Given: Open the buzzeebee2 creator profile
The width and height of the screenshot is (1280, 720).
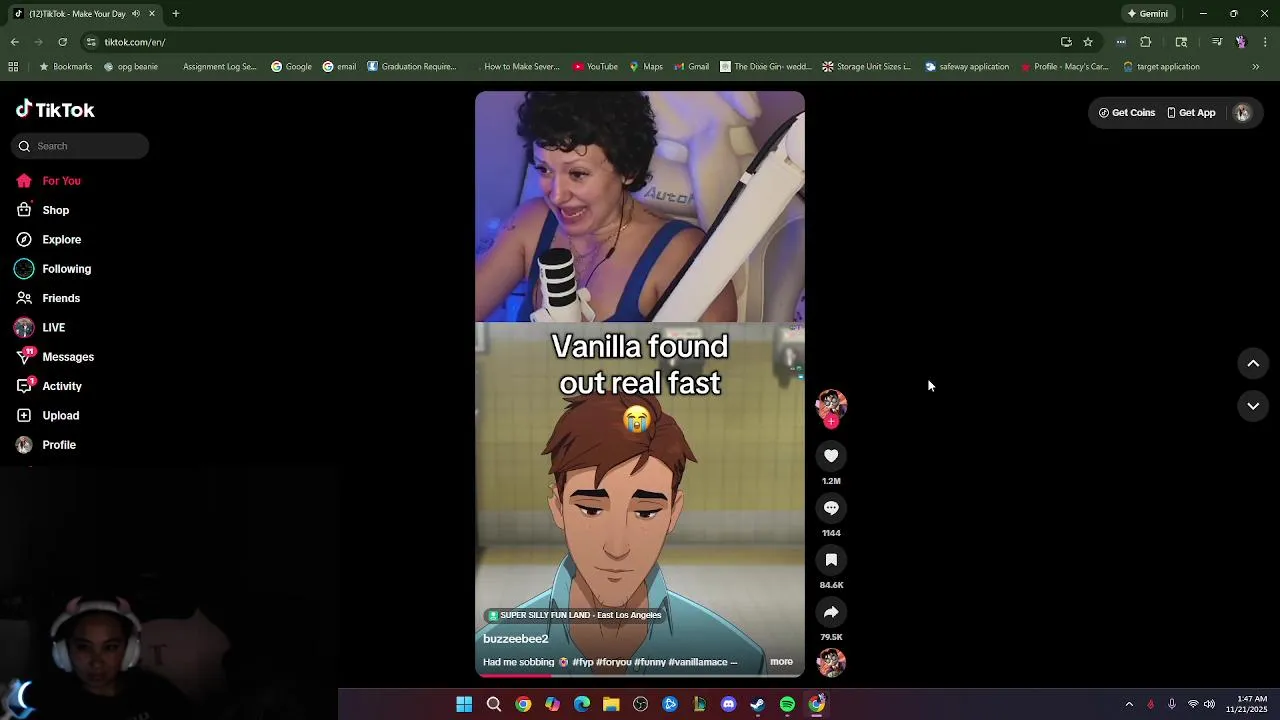Looking at the screenshot, I should click(x=516, y=639).
